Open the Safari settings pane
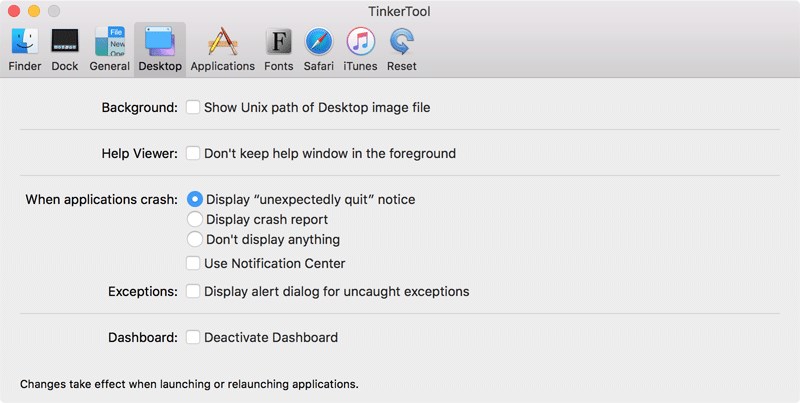Viewport: 800px width, 403px height. tap(318, 49)
